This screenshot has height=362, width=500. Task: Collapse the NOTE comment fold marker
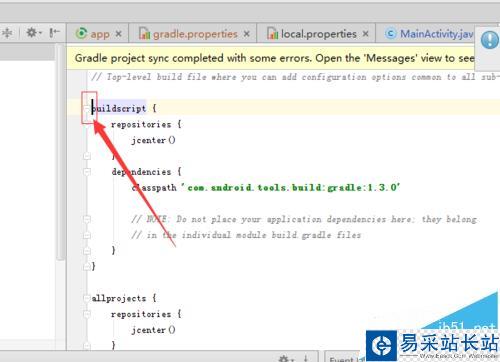point(87,219)
